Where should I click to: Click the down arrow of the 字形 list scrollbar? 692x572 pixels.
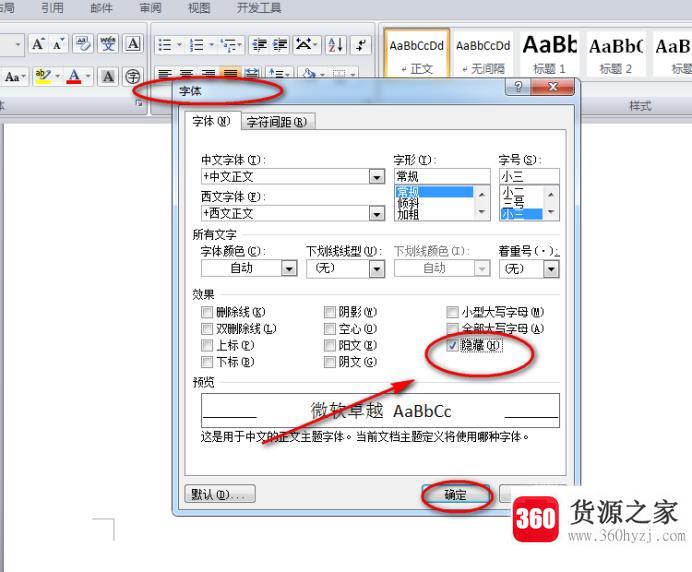point(481,212)
